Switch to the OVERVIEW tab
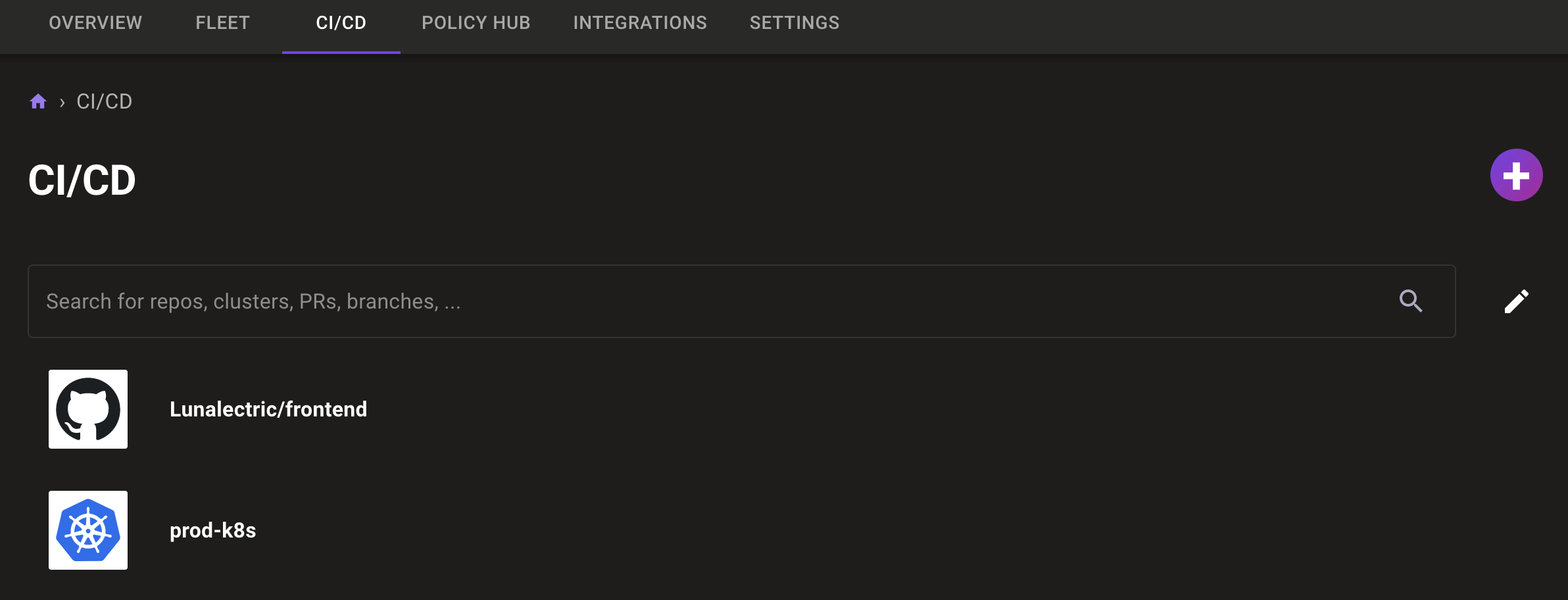Viewport: 1568px width, 600px height. click(x=95, y=22)
